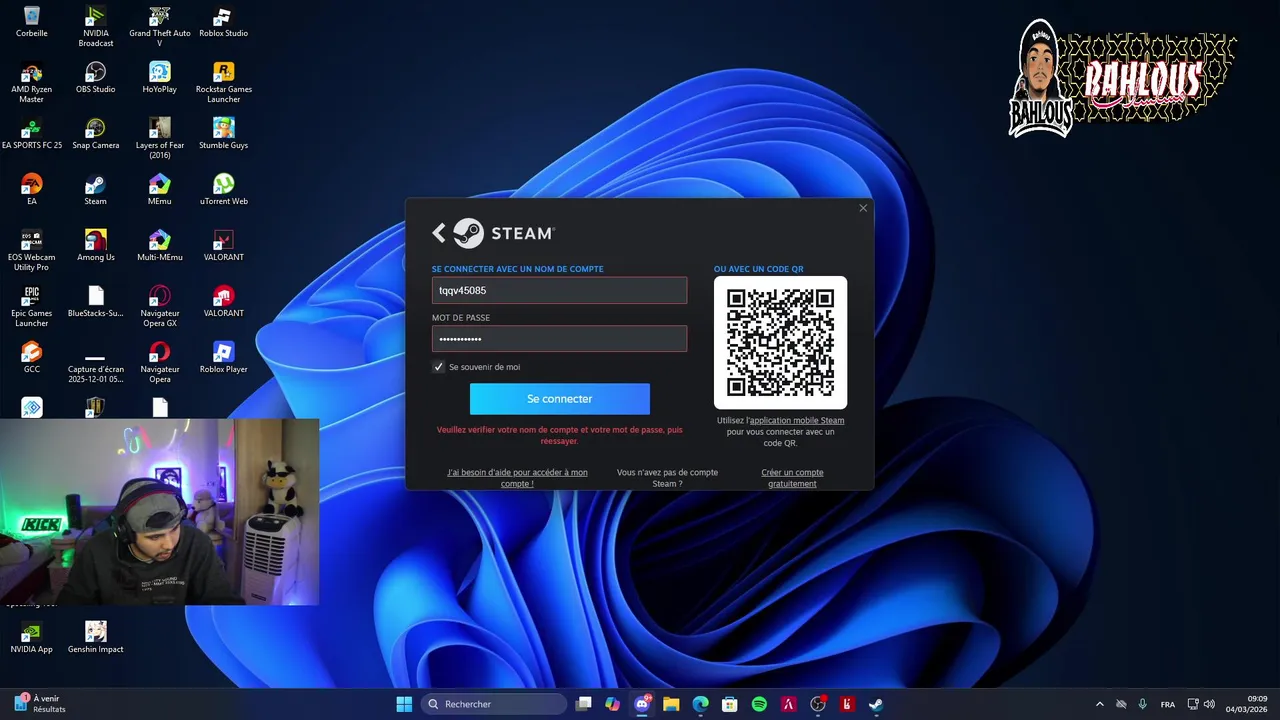Open Copilot from the taskbar
The image size is (1280, 720).
(x=613, y=704)
